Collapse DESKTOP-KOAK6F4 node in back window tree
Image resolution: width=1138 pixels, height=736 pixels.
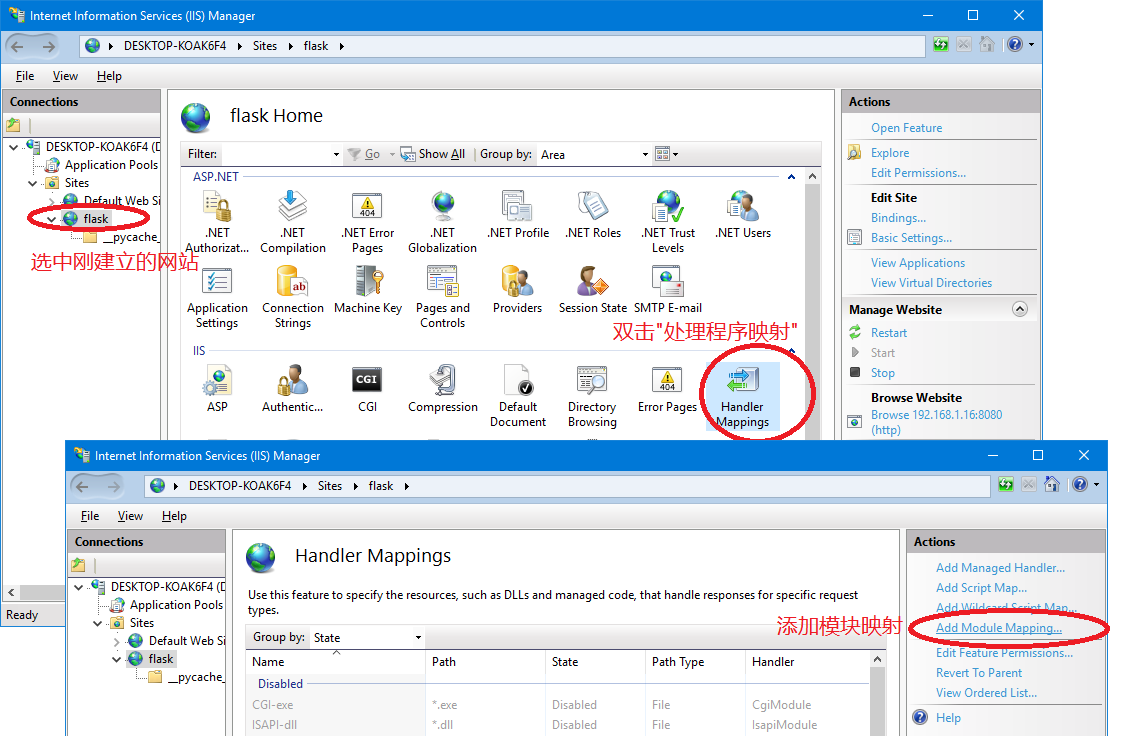(14, 147)
